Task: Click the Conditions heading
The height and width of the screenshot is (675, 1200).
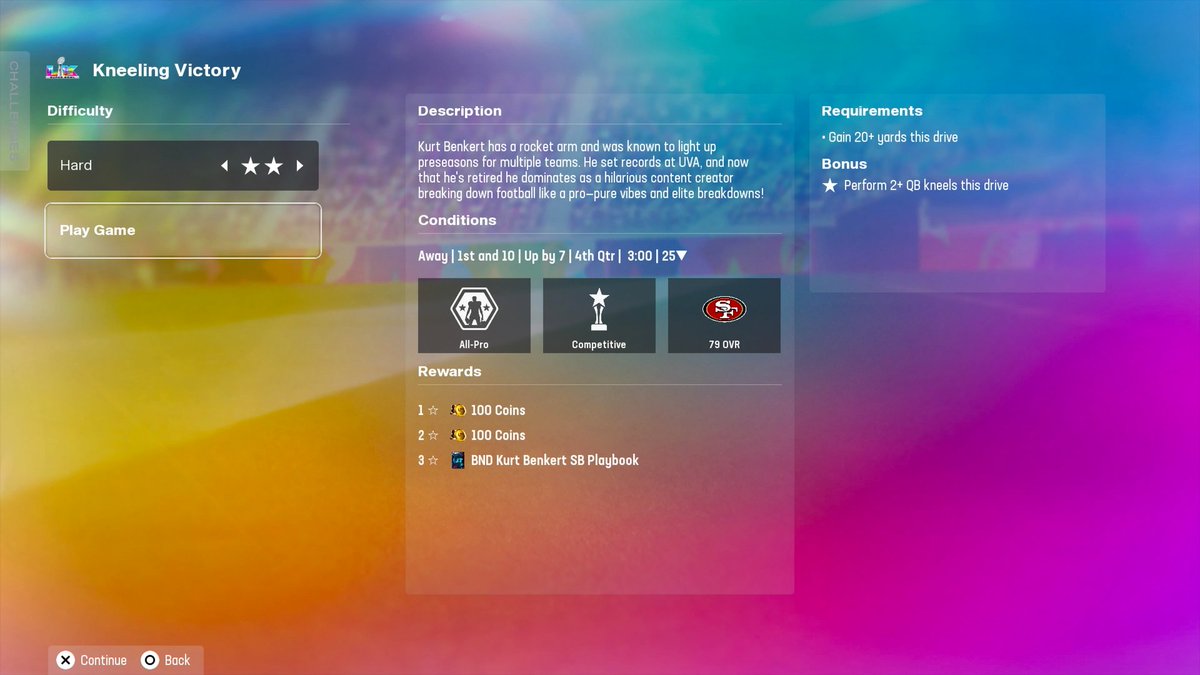Action: point(457,220)
